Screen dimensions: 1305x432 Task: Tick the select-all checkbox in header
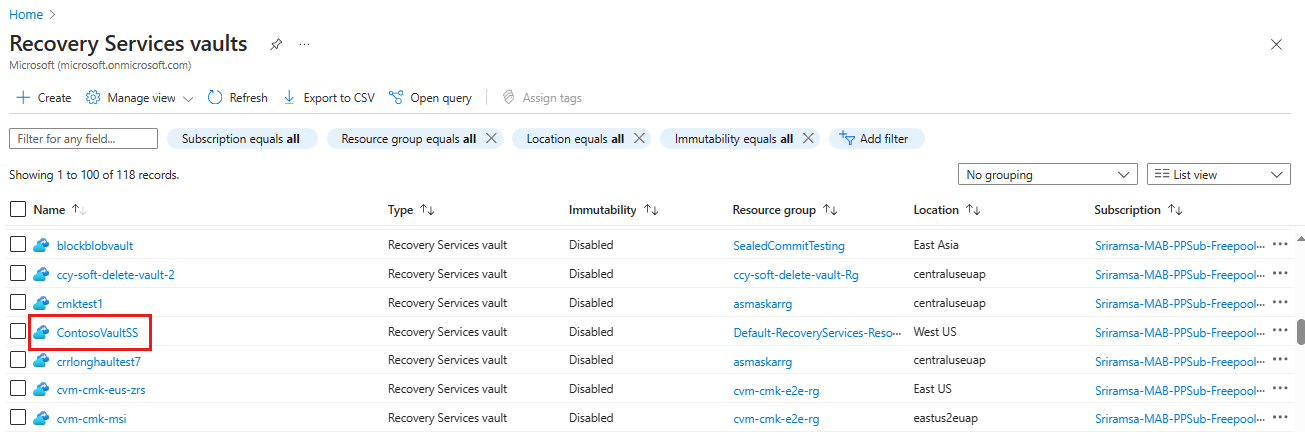point(17,210)
